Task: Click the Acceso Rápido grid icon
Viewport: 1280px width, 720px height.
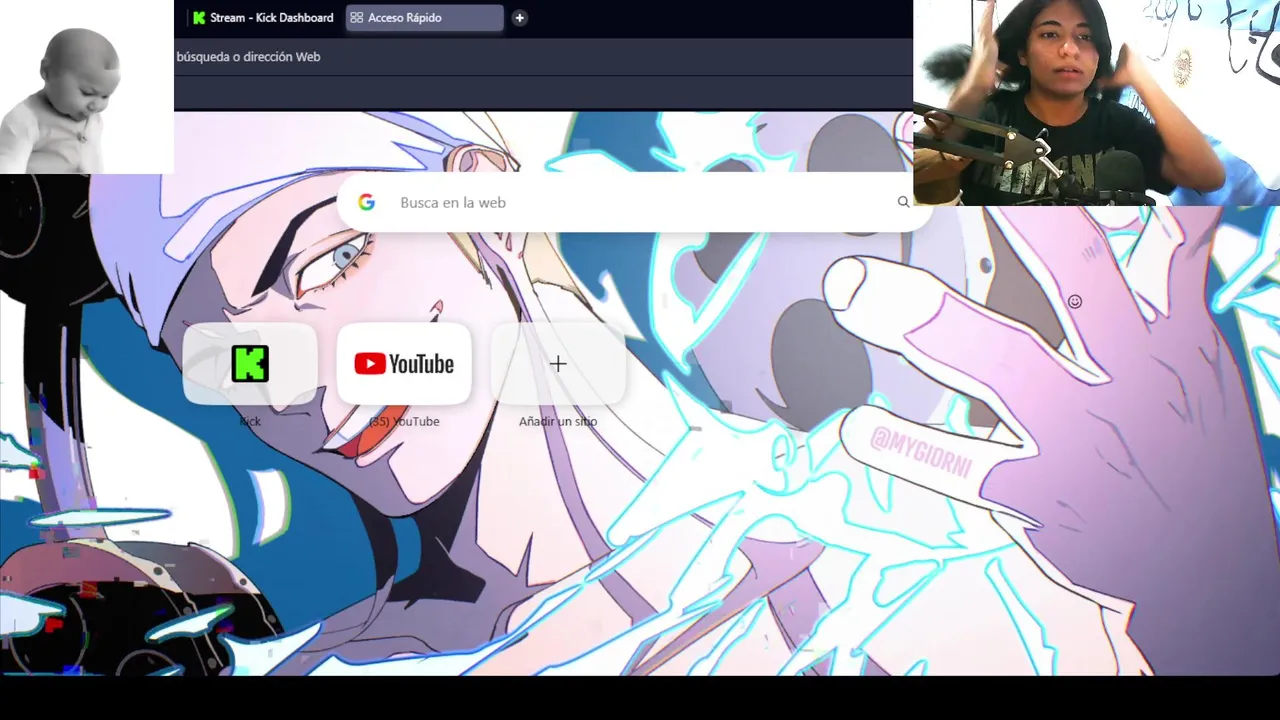Action: pos(356,17)
